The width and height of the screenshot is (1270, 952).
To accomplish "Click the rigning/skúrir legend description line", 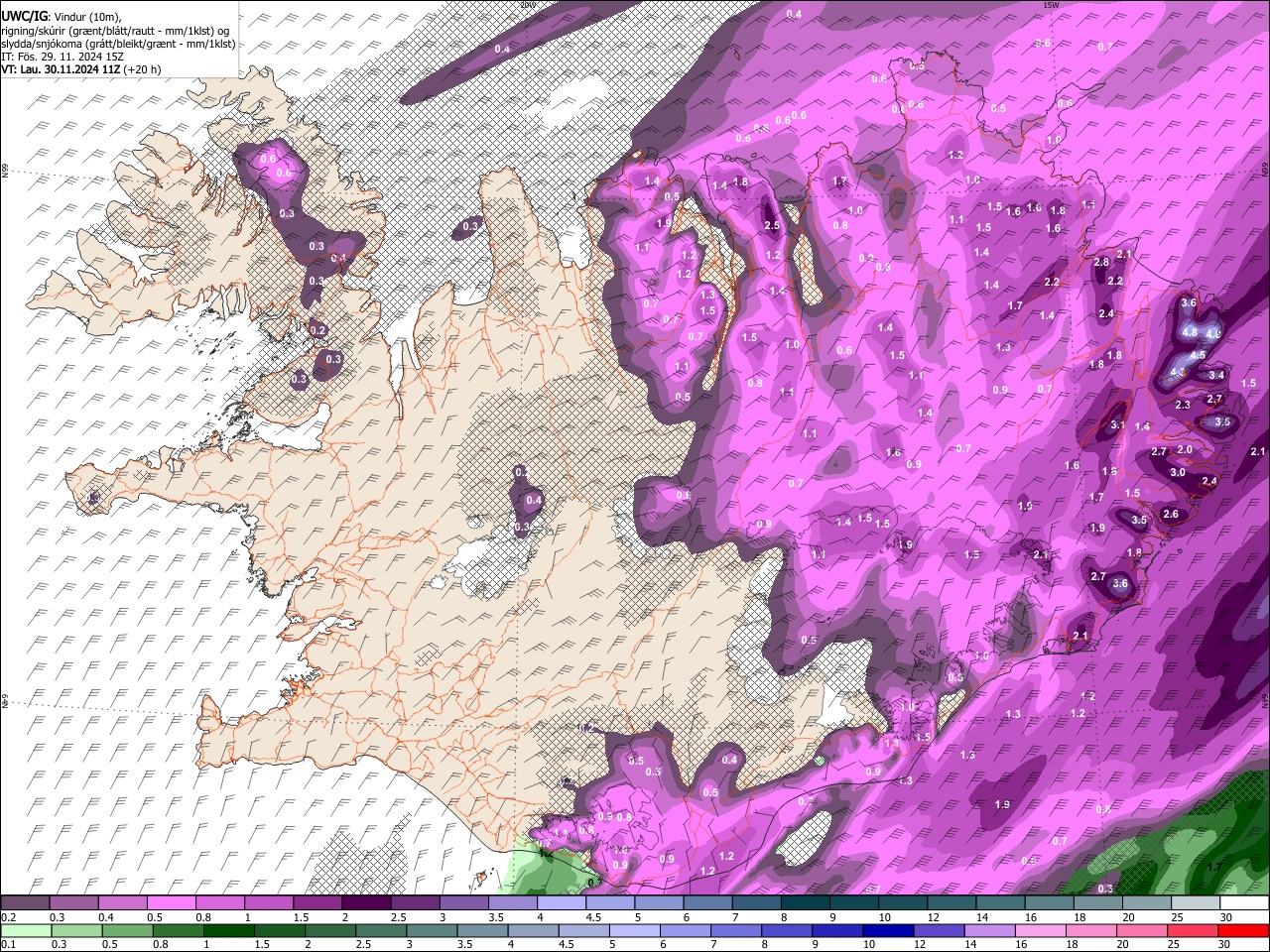I will tap(114, 30).
